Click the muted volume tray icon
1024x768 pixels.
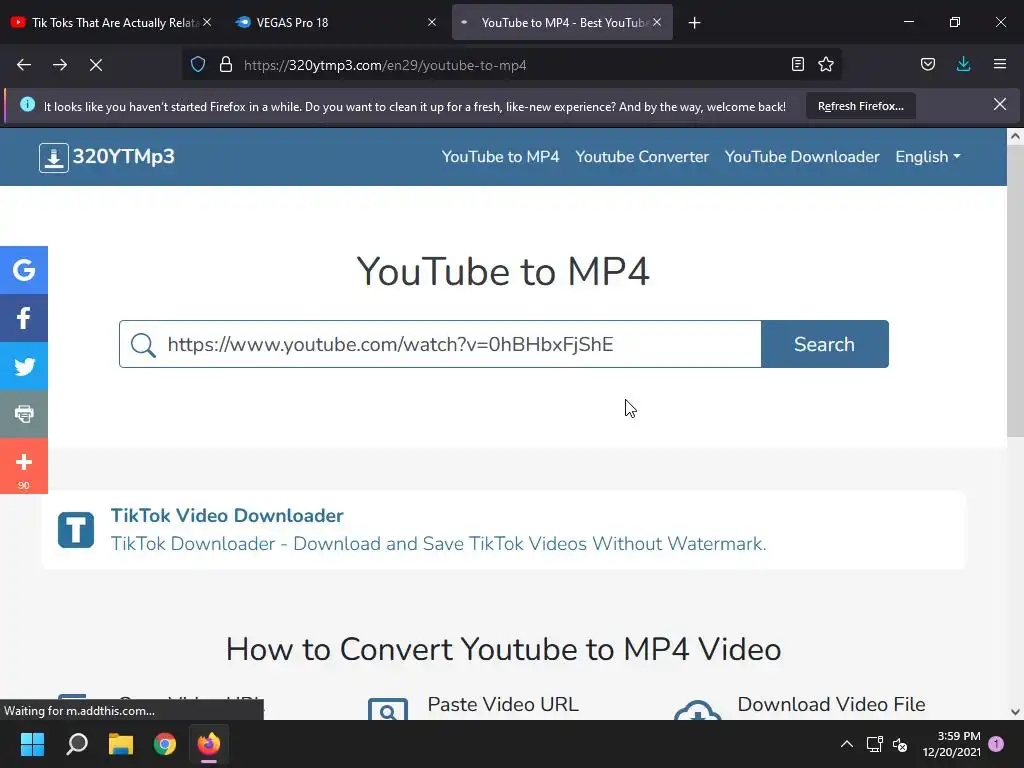(x=900, y=744)
